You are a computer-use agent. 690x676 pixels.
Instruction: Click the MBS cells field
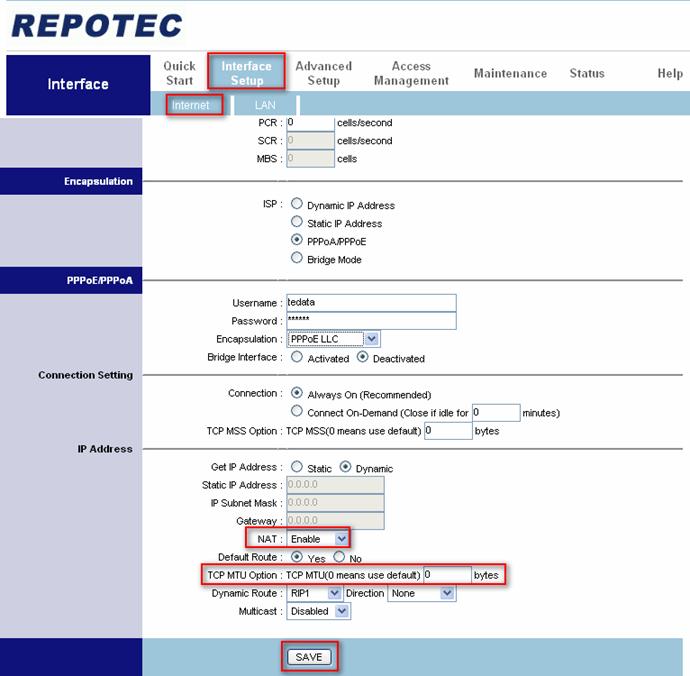pos(310,158)
